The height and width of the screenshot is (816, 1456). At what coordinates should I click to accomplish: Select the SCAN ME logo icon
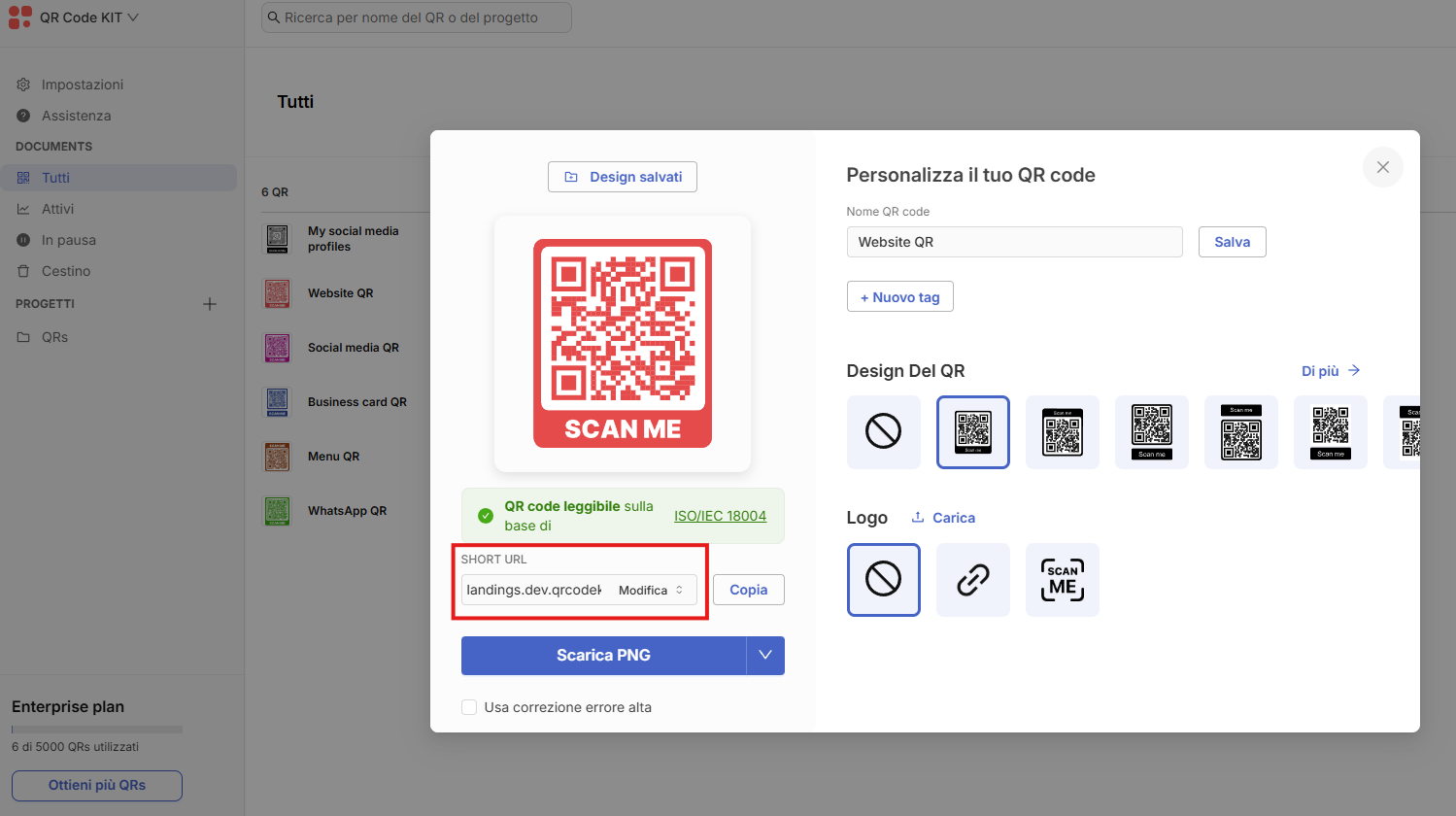1063,580
